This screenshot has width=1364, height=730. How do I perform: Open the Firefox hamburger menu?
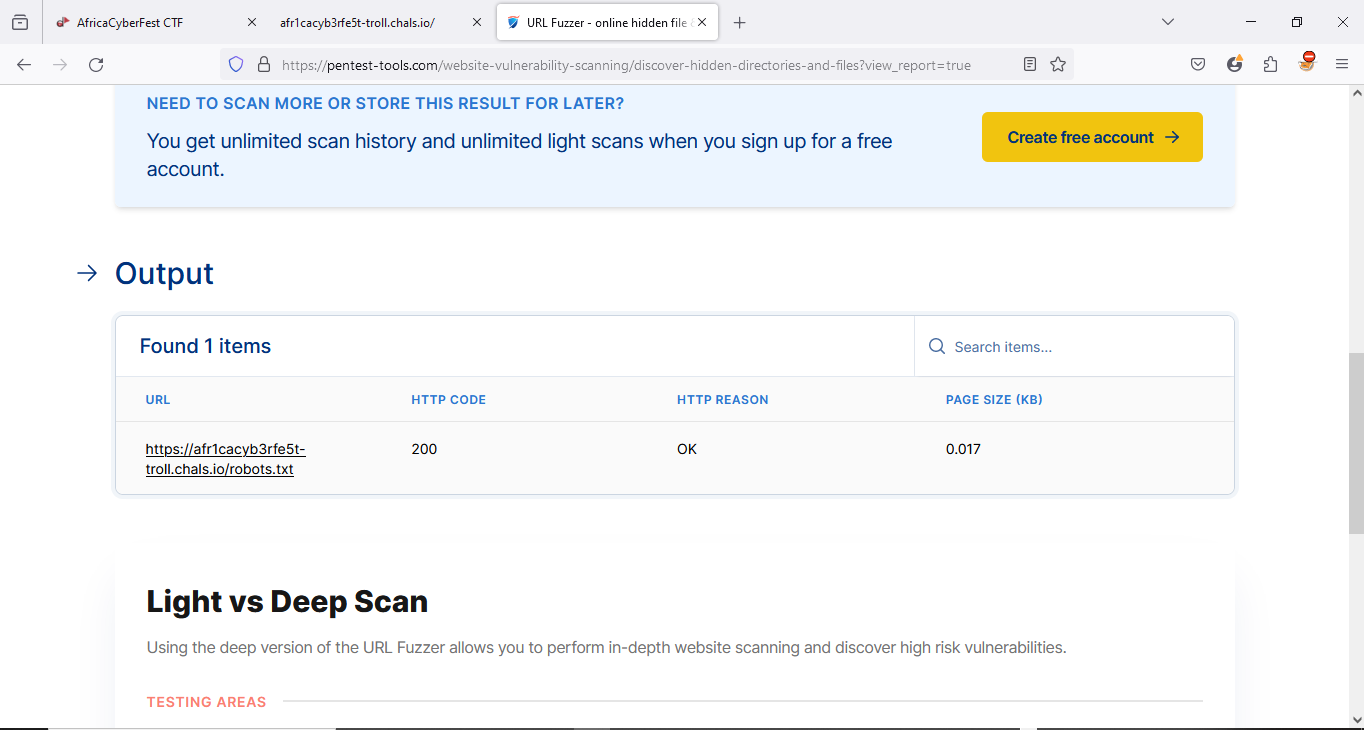[1342, 65]
